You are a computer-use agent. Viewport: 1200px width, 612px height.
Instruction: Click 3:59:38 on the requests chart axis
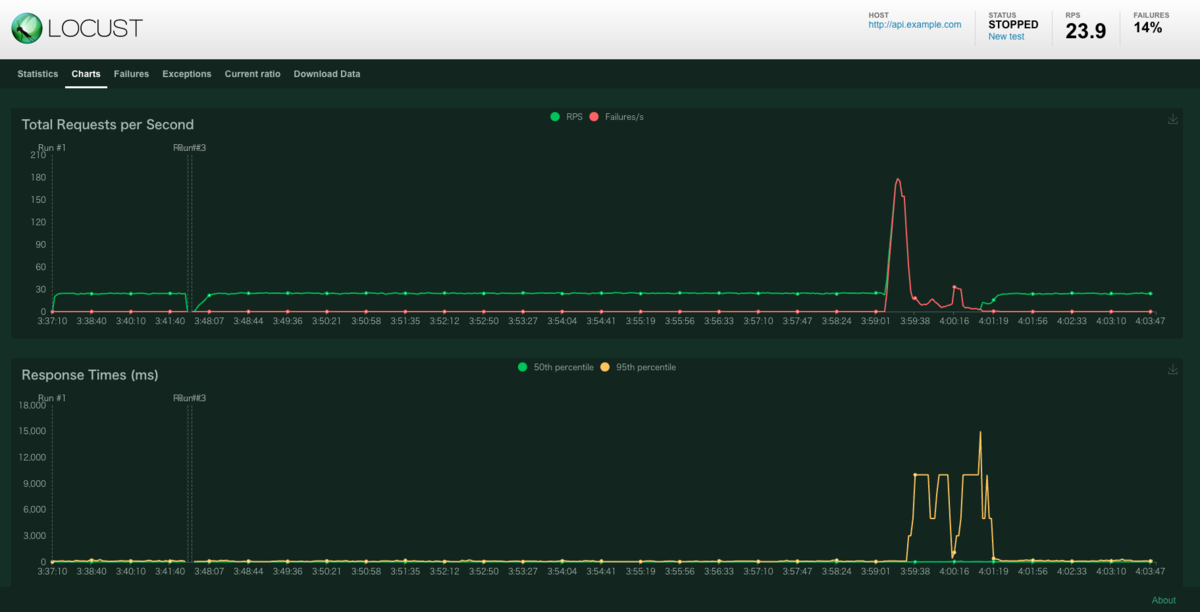pyautogui.click(x=913, y=321)
